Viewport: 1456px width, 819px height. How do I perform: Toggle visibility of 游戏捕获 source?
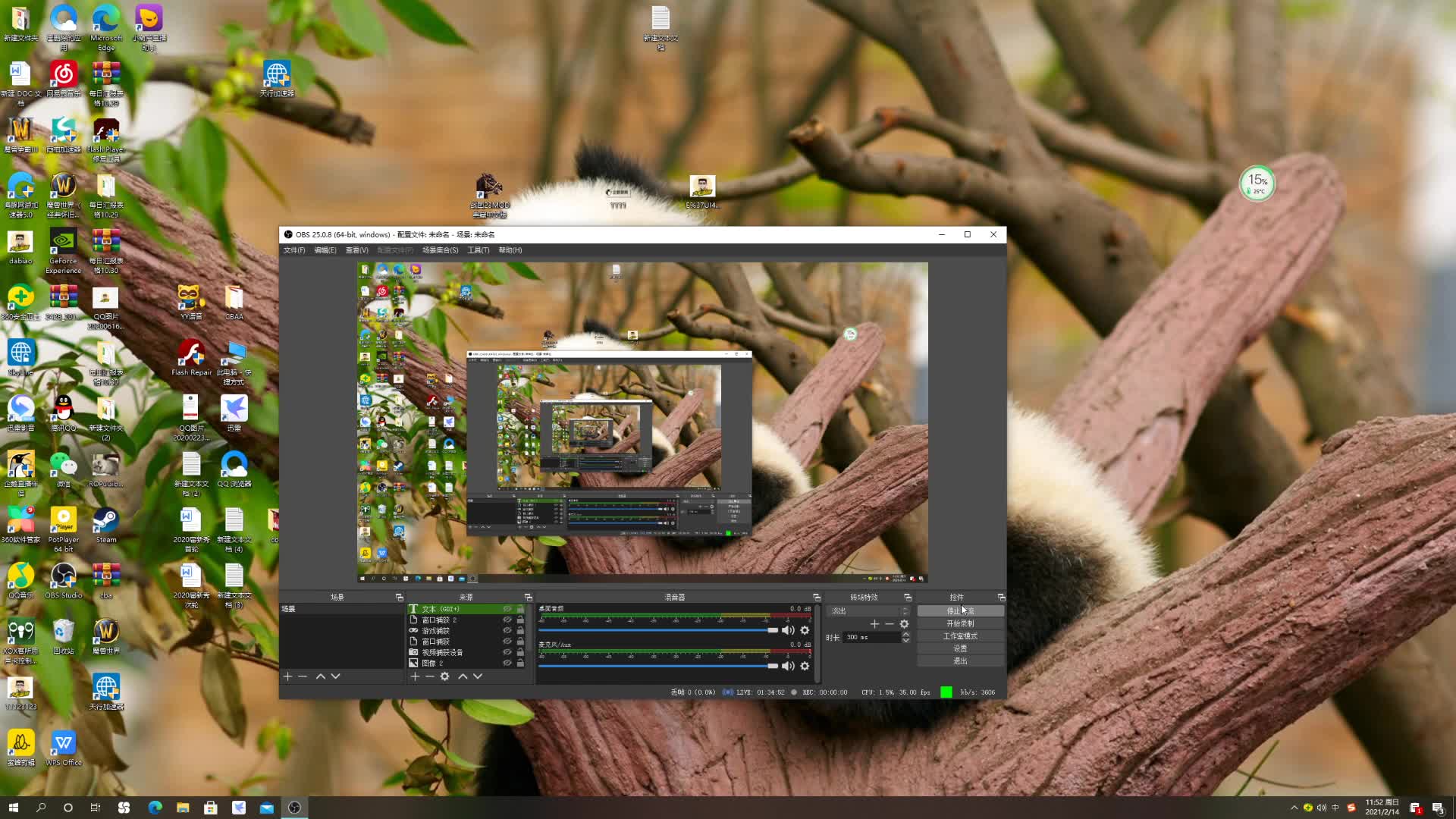click(x=507, y=630)
